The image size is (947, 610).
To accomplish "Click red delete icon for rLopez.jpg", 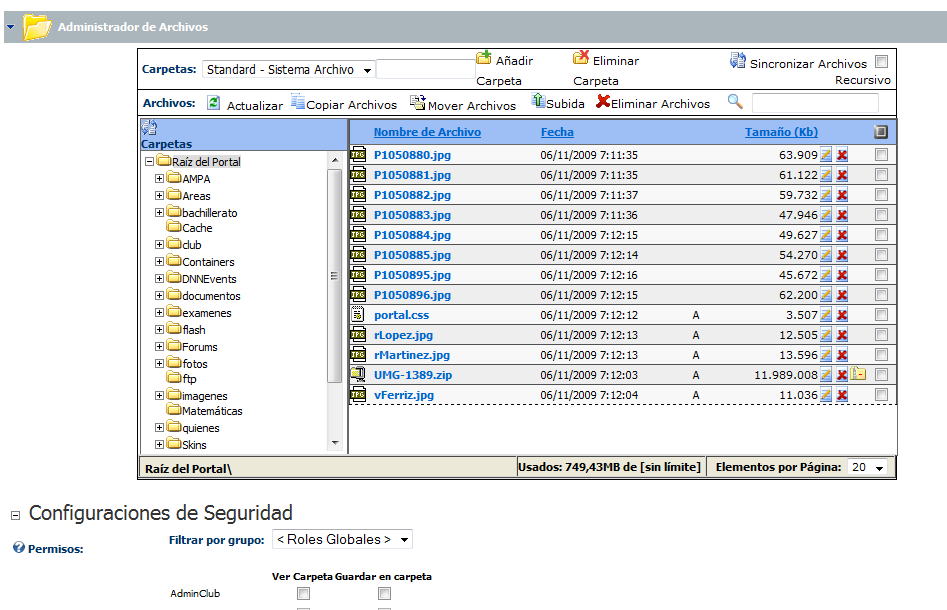I will point(842,335).
